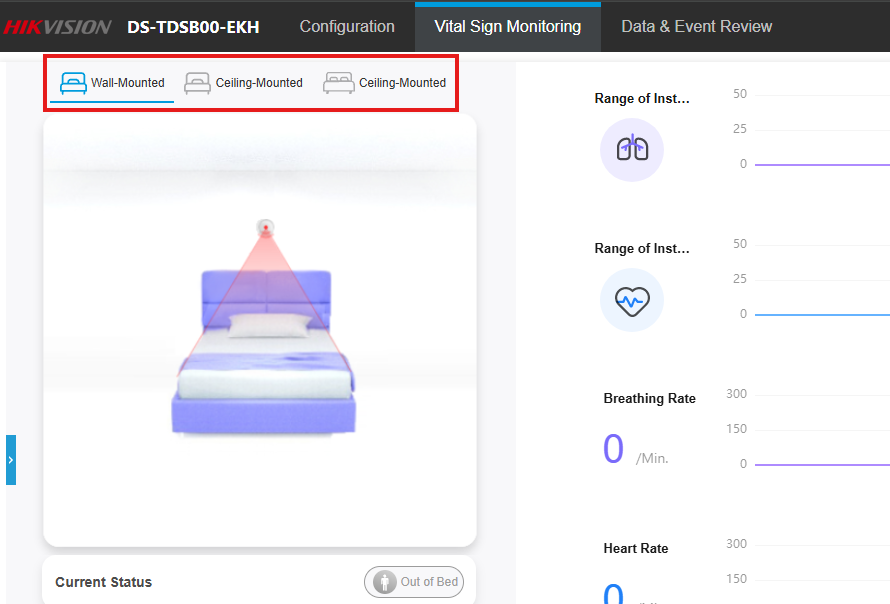
Task: Expand the collapsed left side panel arrow
Action: click(x=11, y=460)
